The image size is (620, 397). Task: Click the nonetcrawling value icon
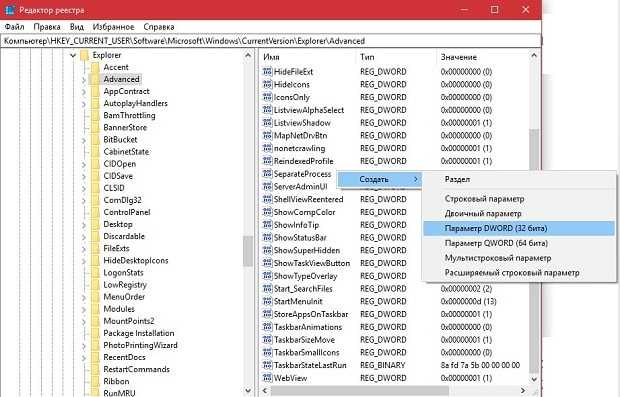click(x=267, y=148)
